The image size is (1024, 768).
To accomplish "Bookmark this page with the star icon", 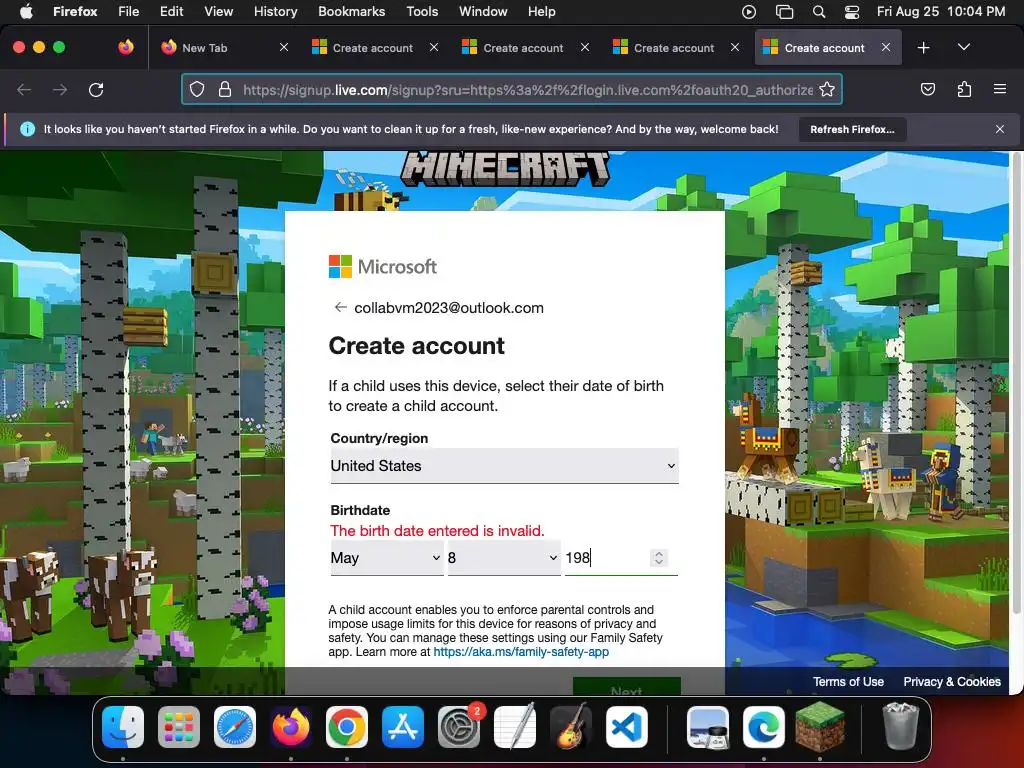I will pyautogui.click(x=827, y=89).
